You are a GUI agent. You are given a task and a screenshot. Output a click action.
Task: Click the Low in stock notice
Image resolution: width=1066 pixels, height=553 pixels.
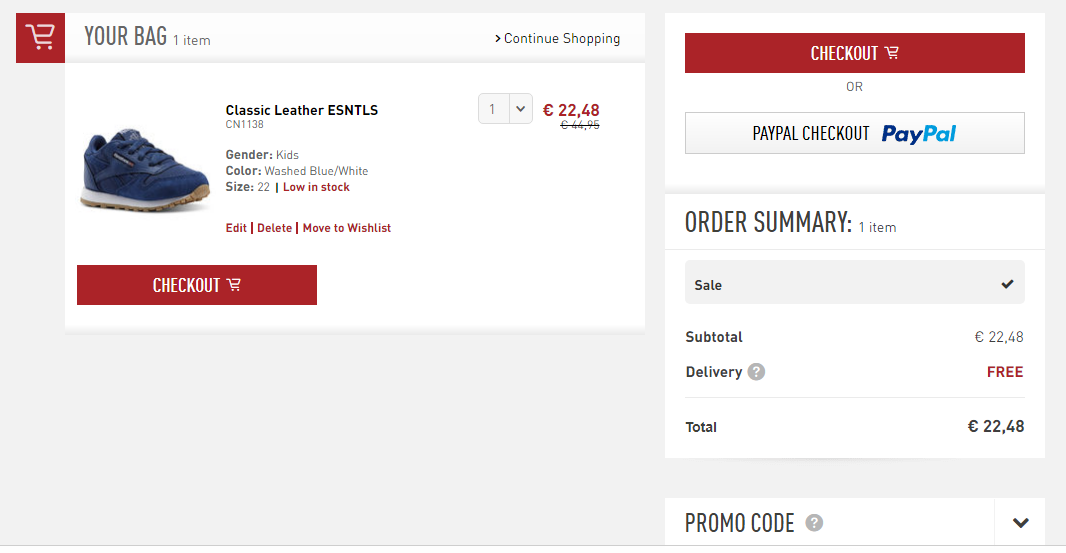pos(316,187)
